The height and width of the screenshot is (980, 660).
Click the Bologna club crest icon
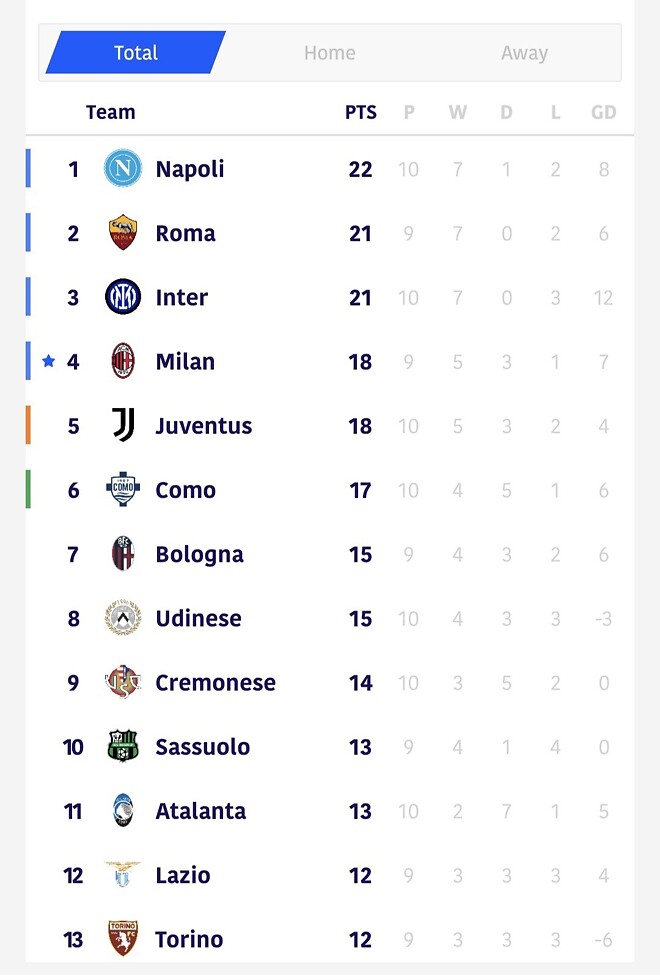[x=123, y=554]
